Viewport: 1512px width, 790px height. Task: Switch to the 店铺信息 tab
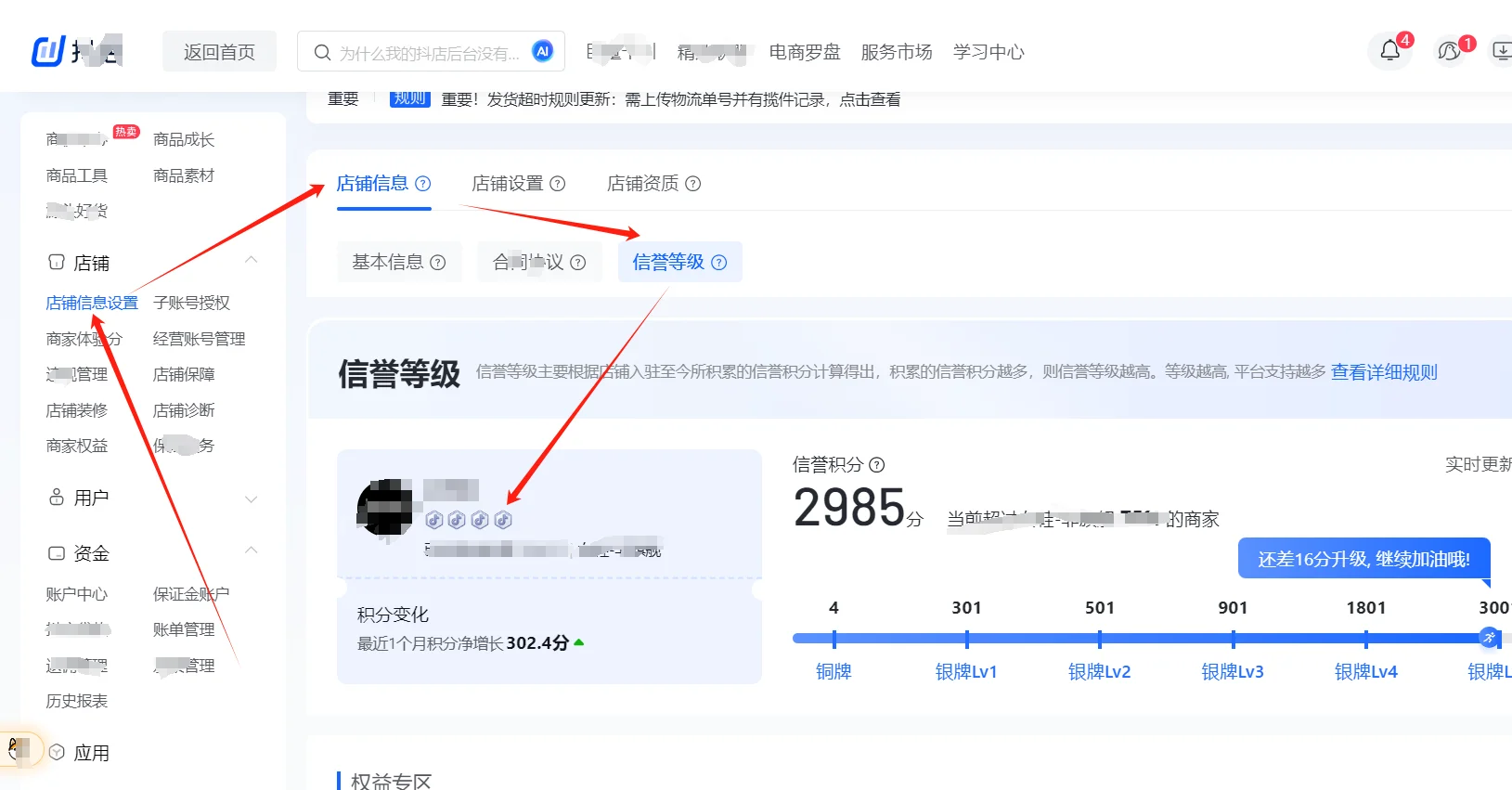pyautogui.click(x=372, y=184)
